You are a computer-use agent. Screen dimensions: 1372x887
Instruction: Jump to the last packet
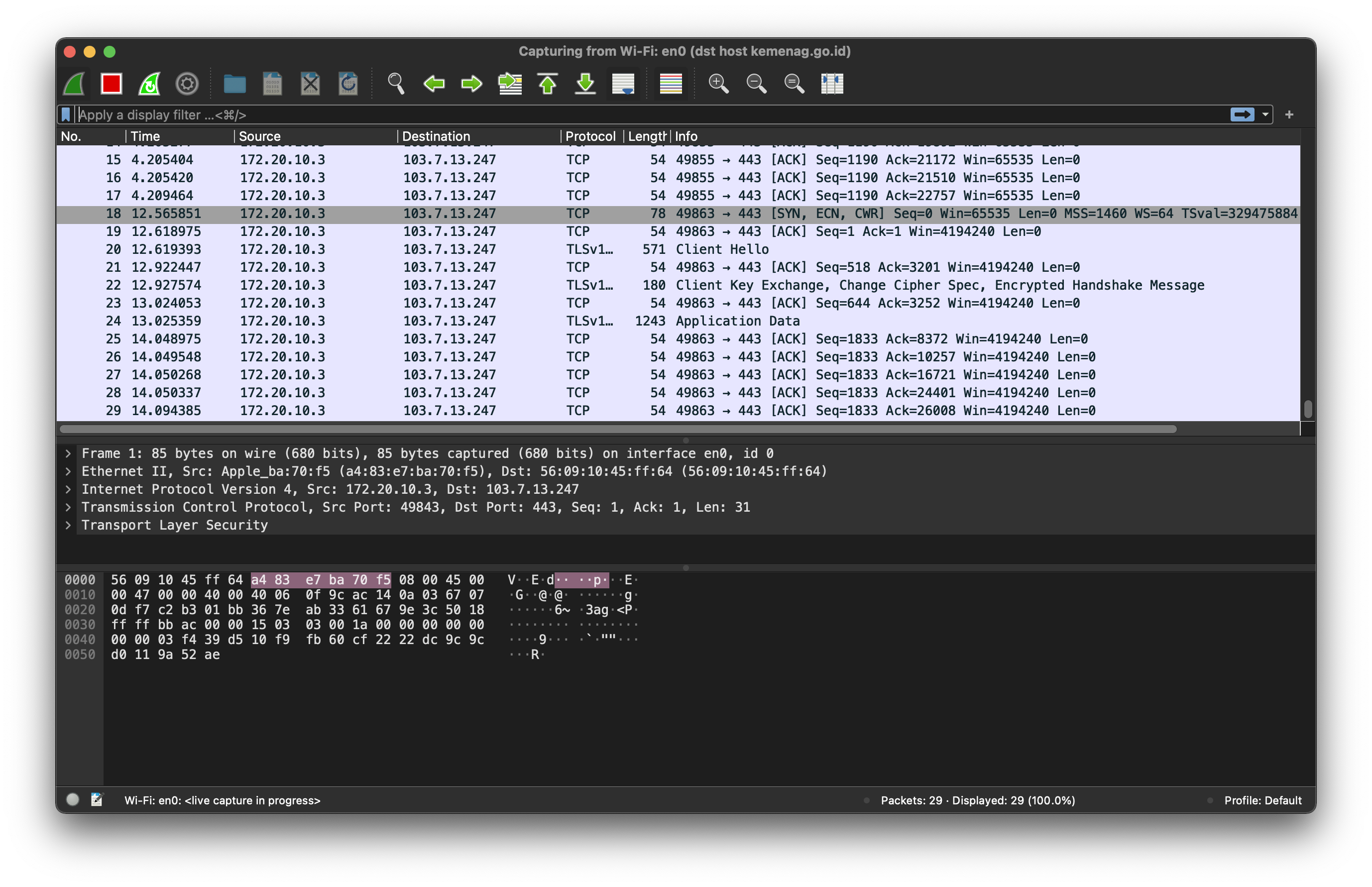[585, 84]
